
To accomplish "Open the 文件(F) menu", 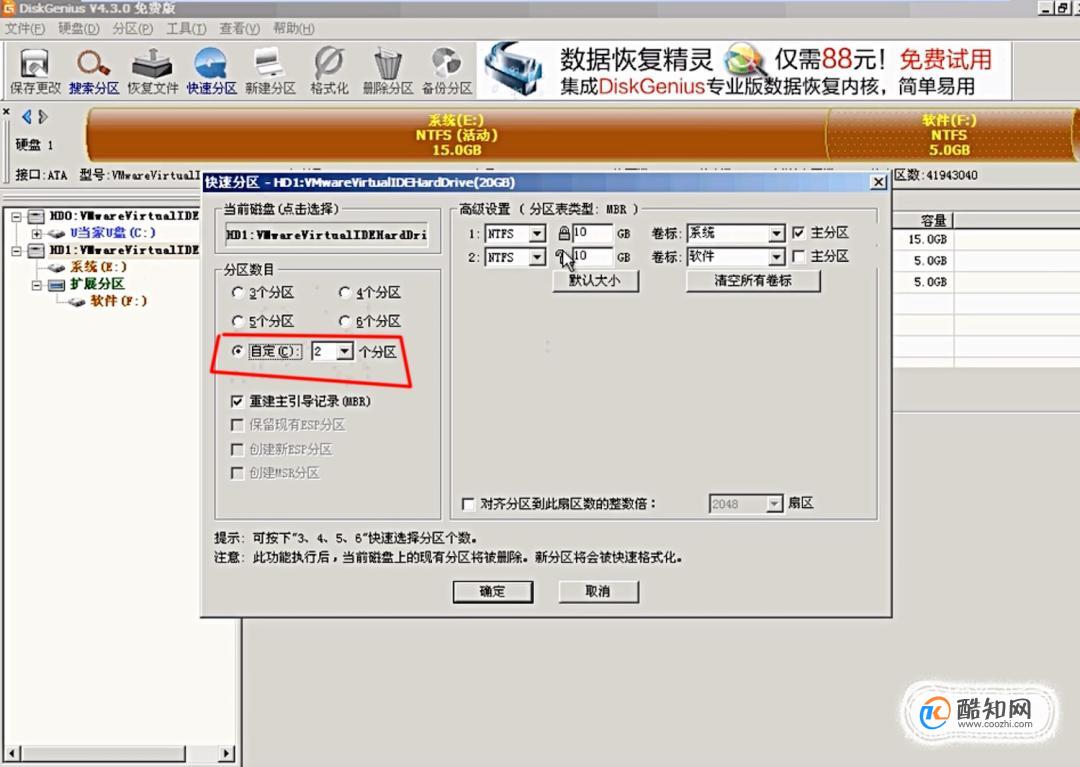I will point(25,29).
